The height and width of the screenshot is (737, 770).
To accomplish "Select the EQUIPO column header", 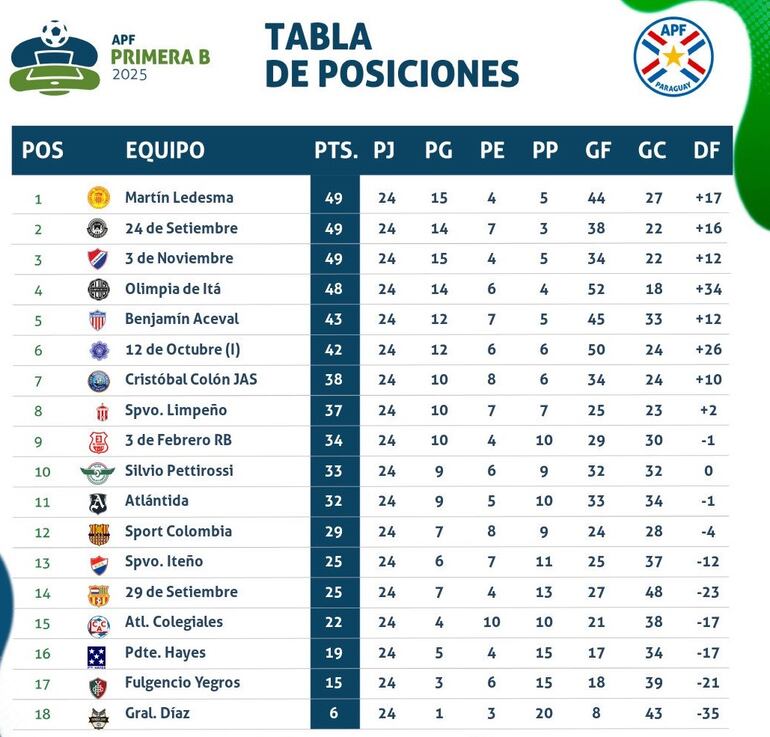I will [x=165, y=151].
